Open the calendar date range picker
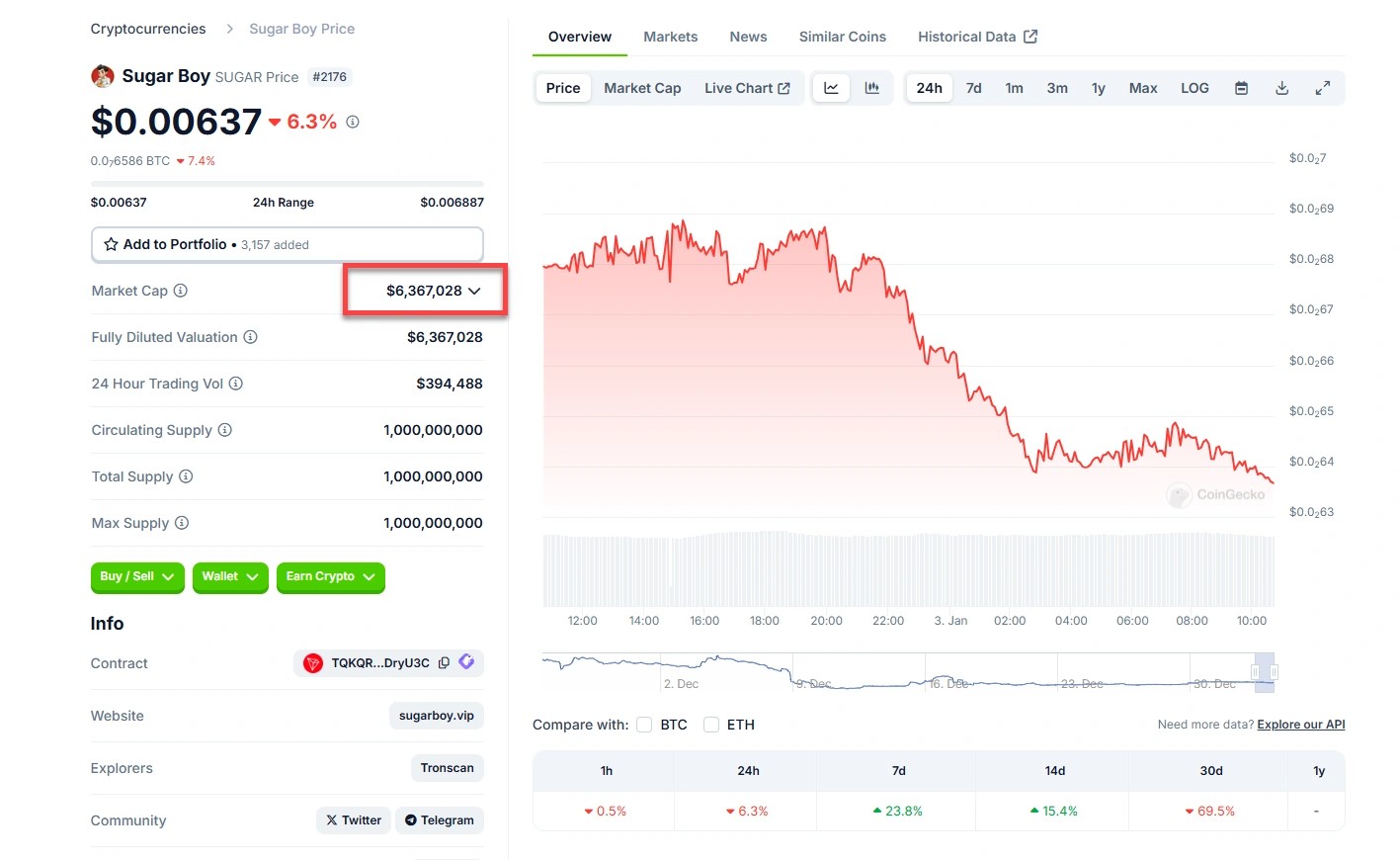The height and width of the screenshot is (860, 1400). click(1241, 88)
